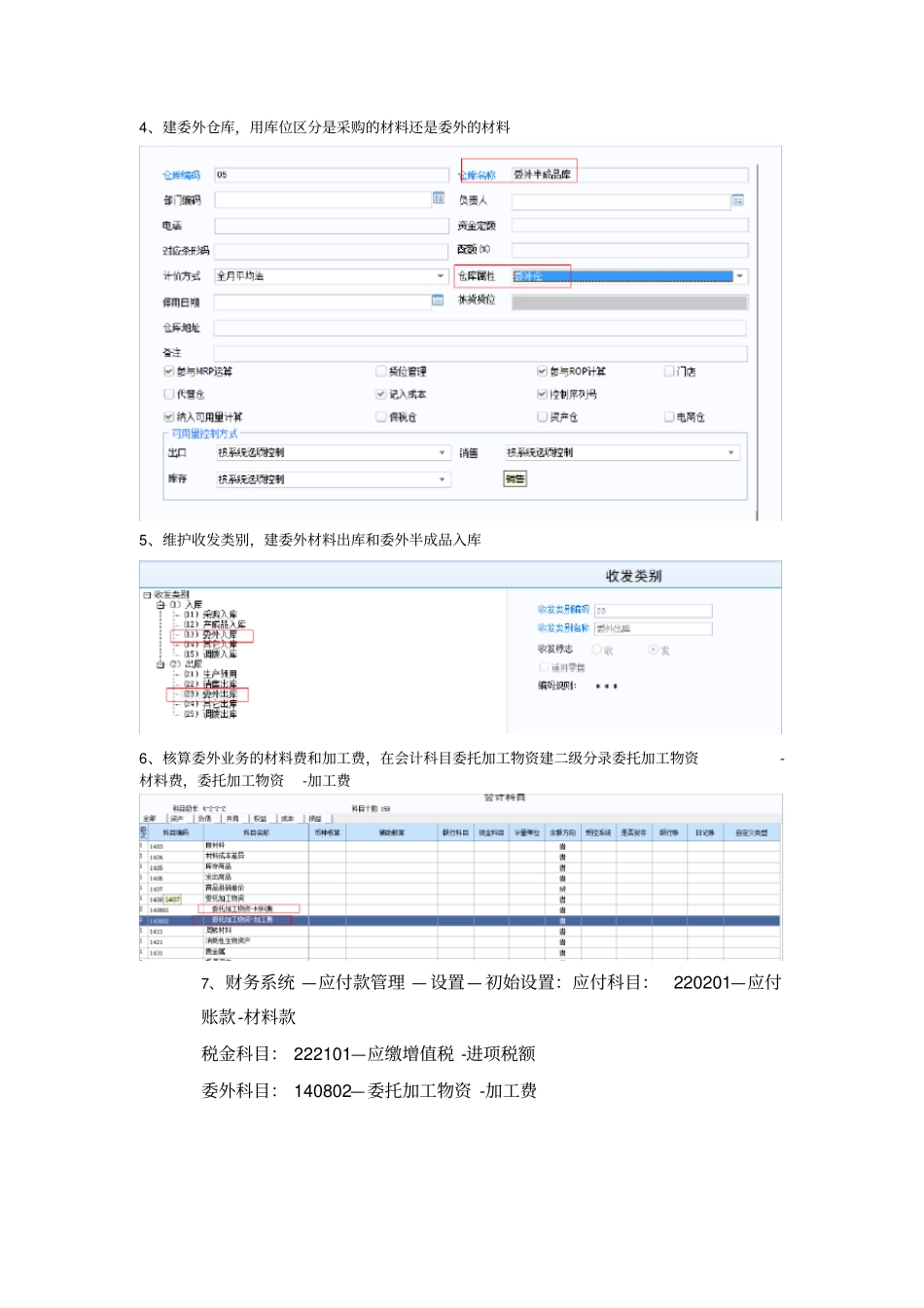Click the 余额方向 column header
Viewport: 924px width, 1308px height.
[561, 832]
